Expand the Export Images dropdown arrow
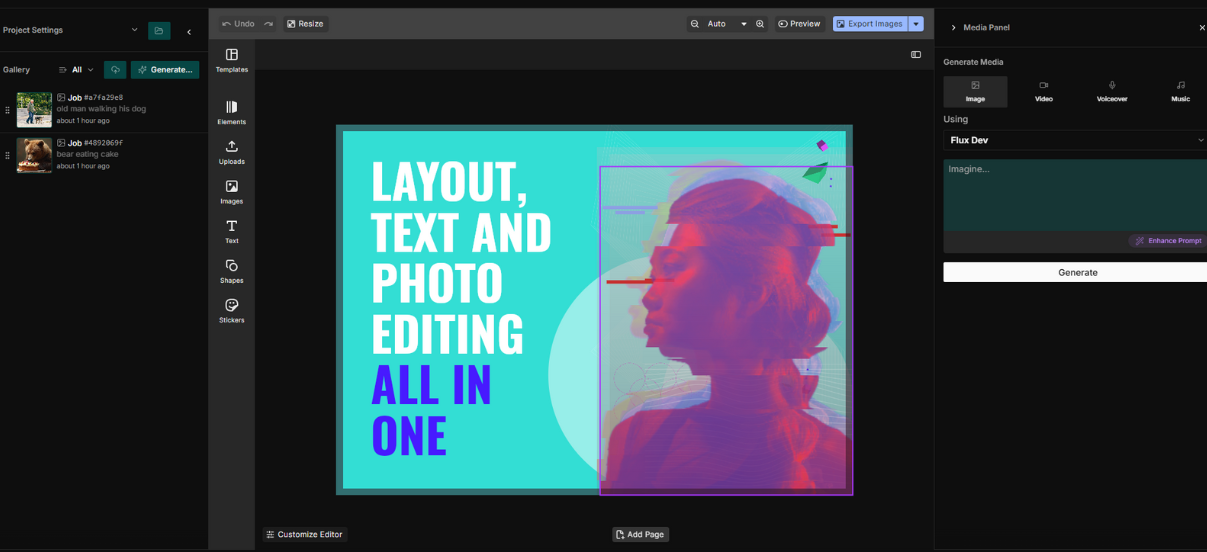The height and width of the screenshot is (552, 1207). pos(915,24)
